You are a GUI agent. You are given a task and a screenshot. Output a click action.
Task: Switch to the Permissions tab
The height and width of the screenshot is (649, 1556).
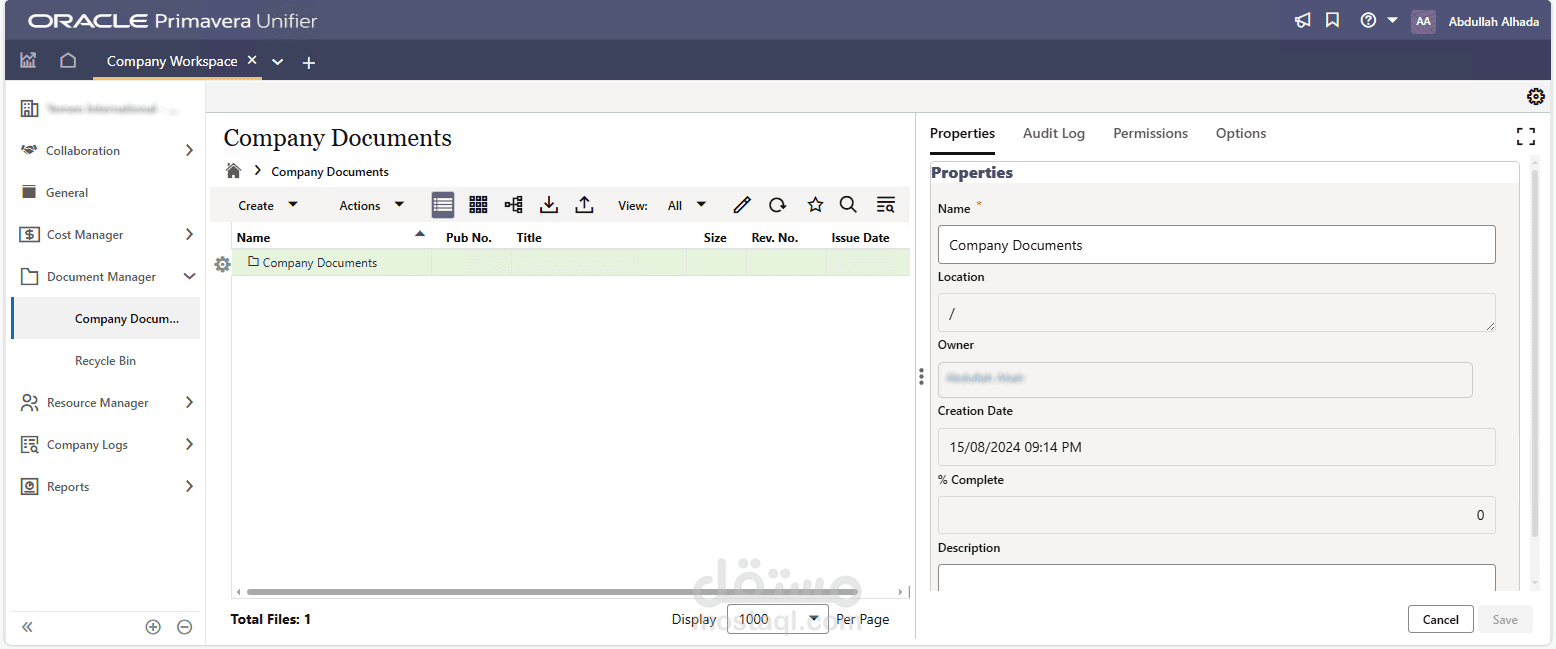point(1151,133)
